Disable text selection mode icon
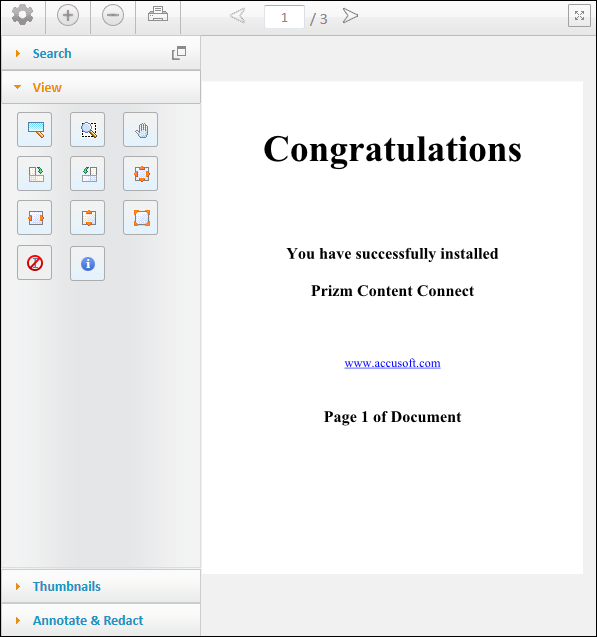597x637 pixels. [x=35, y=263]
